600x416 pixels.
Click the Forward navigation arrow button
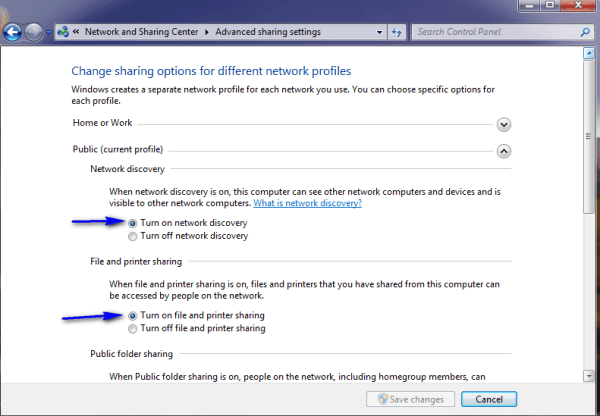pyautogui.click(x=35, y=32)
